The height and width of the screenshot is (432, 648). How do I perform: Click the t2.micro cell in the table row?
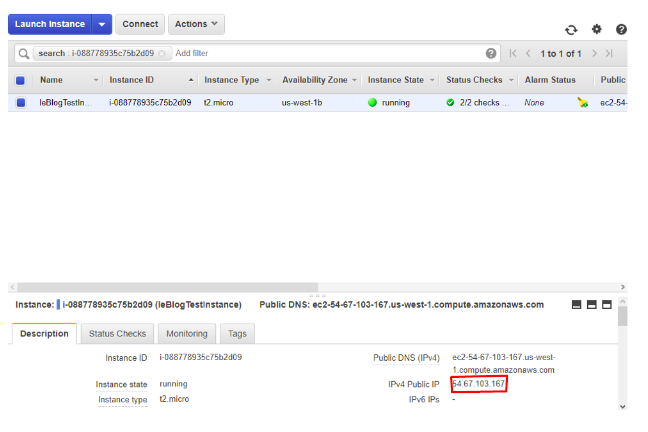click(218, 103)
